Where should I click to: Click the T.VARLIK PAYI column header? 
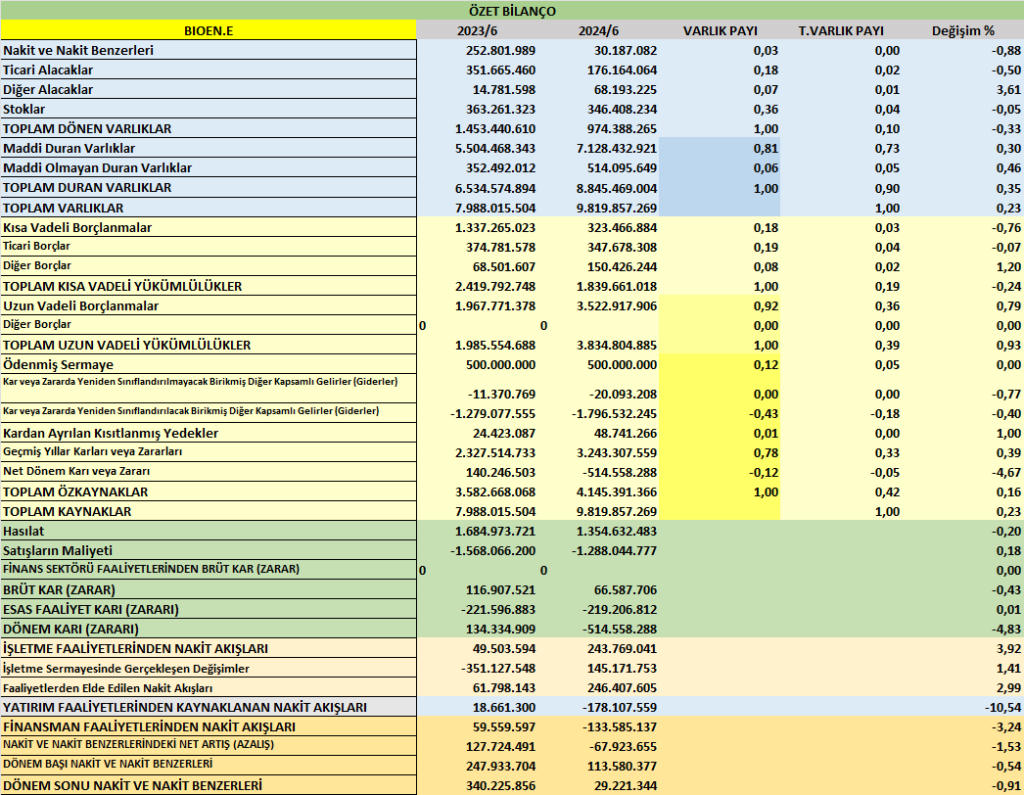[x=841, y=30]
